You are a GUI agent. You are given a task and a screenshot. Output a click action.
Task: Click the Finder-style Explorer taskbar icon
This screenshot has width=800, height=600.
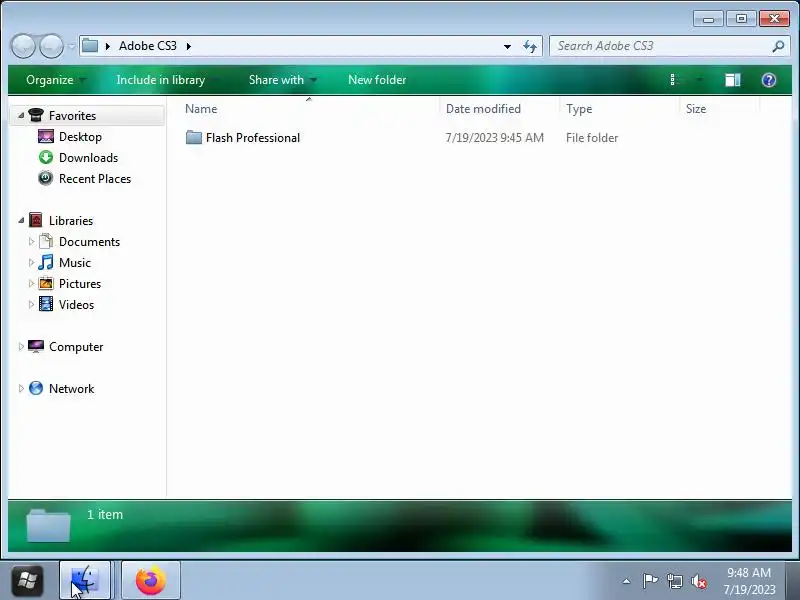click(x=85, y=580)
